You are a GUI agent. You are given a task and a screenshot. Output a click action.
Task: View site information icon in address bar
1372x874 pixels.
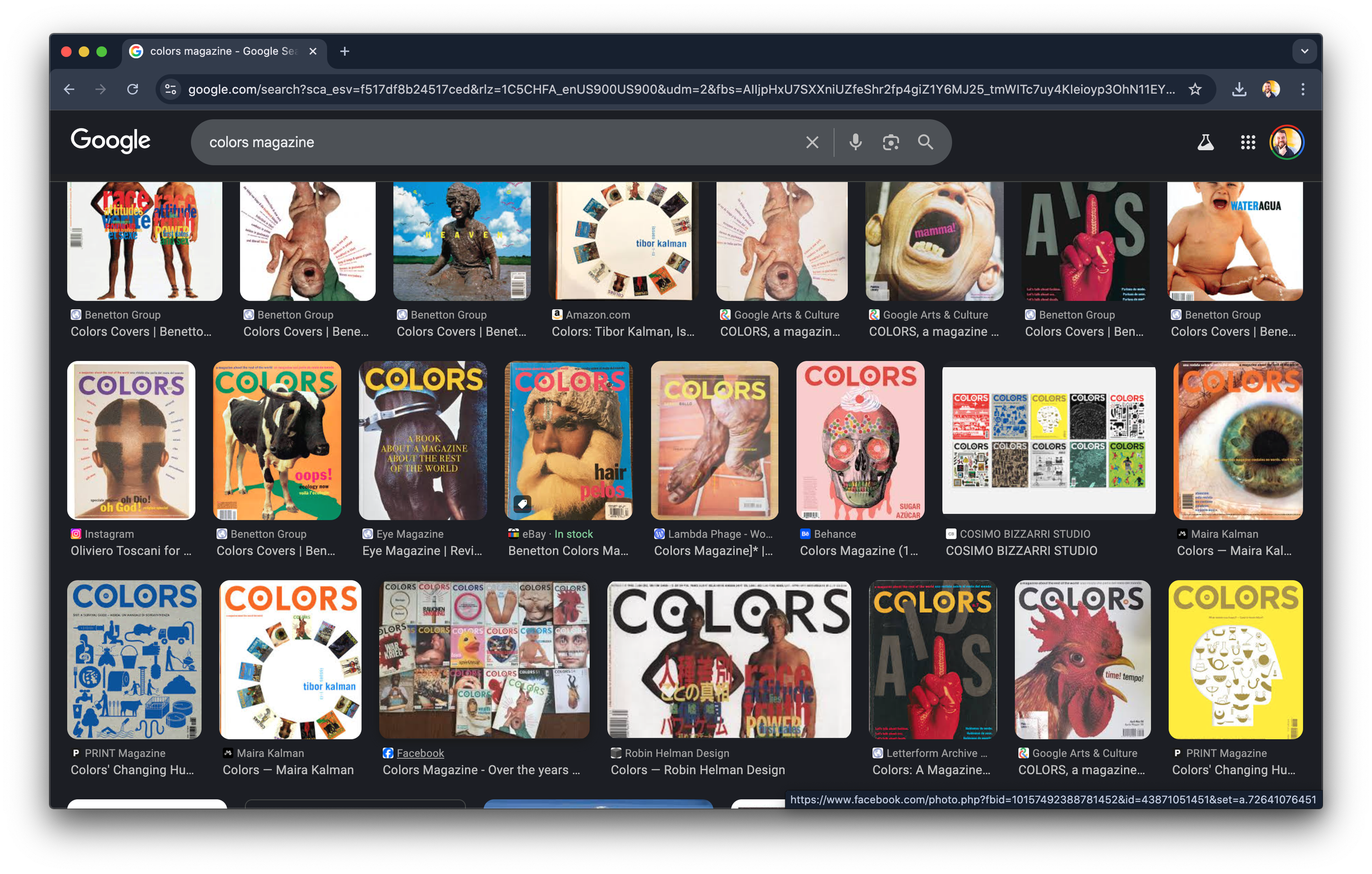coord(170,89)
